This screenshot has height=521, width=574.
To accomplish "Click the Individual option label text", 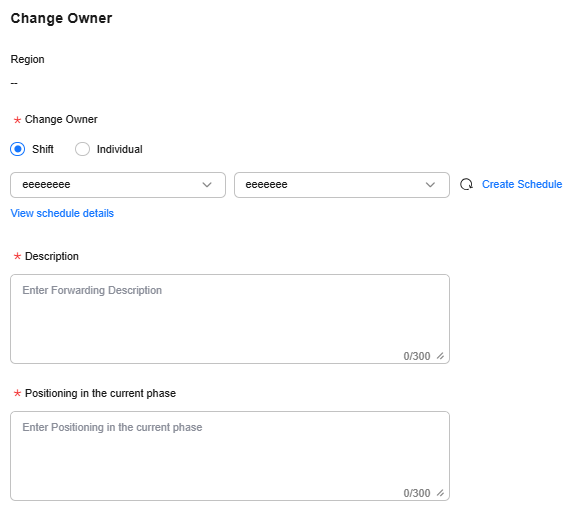I will (119, 149).
